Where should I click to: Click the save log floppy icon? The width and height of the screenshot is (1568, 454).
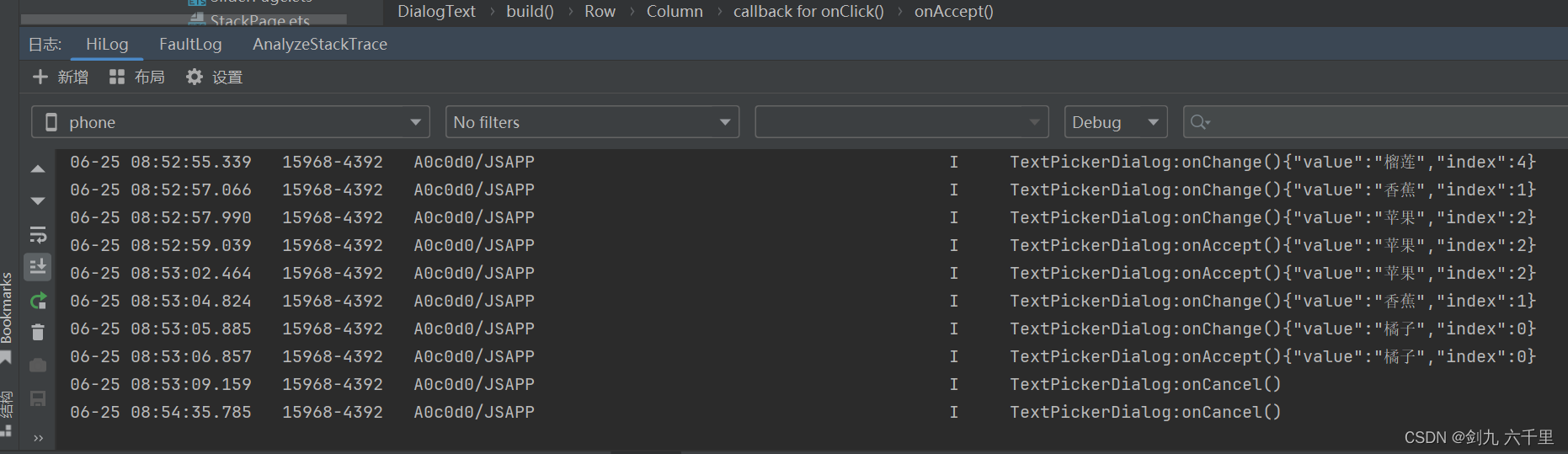coord(38,398)
